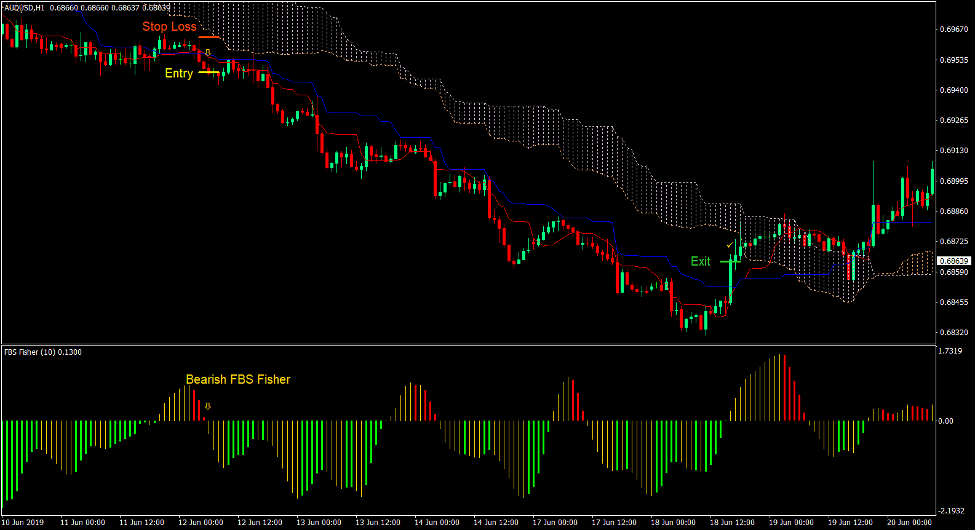977x531 pixels.
Task: Click the yellow checkmark above Exit
Action: point(730,243)
